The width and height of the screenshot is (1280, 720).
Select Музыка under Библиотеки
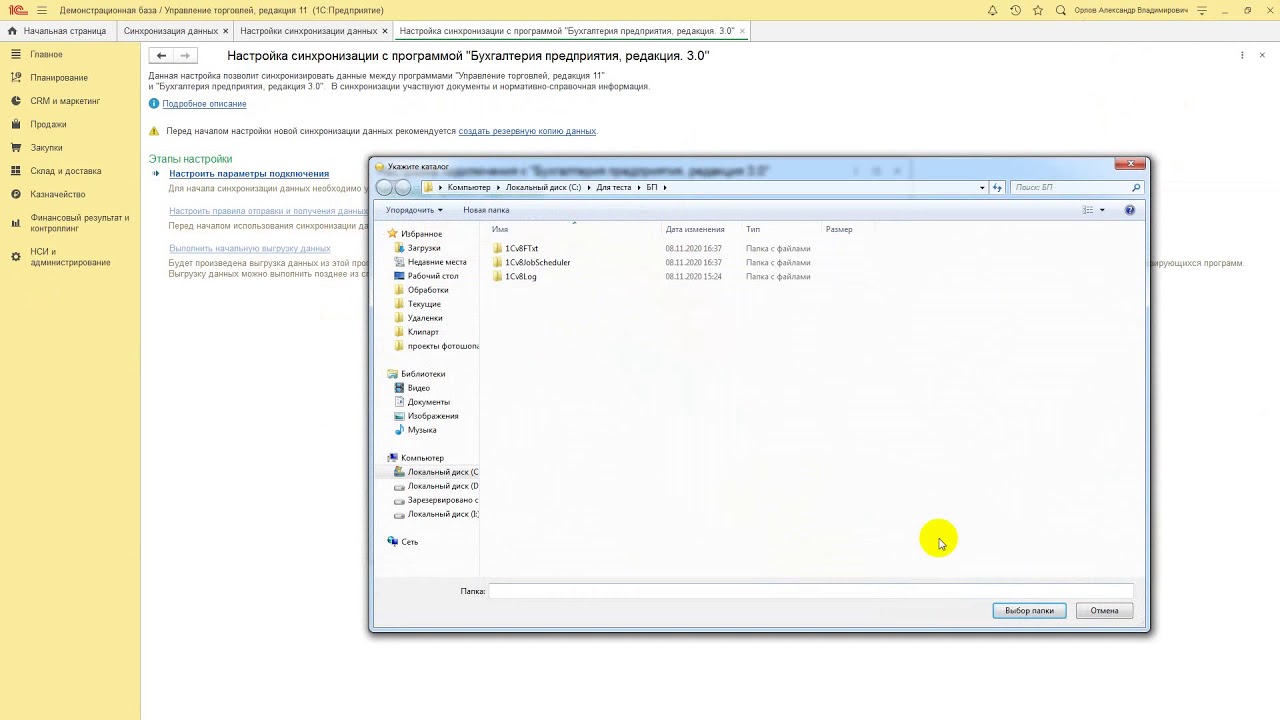click(x=415, y=430)
